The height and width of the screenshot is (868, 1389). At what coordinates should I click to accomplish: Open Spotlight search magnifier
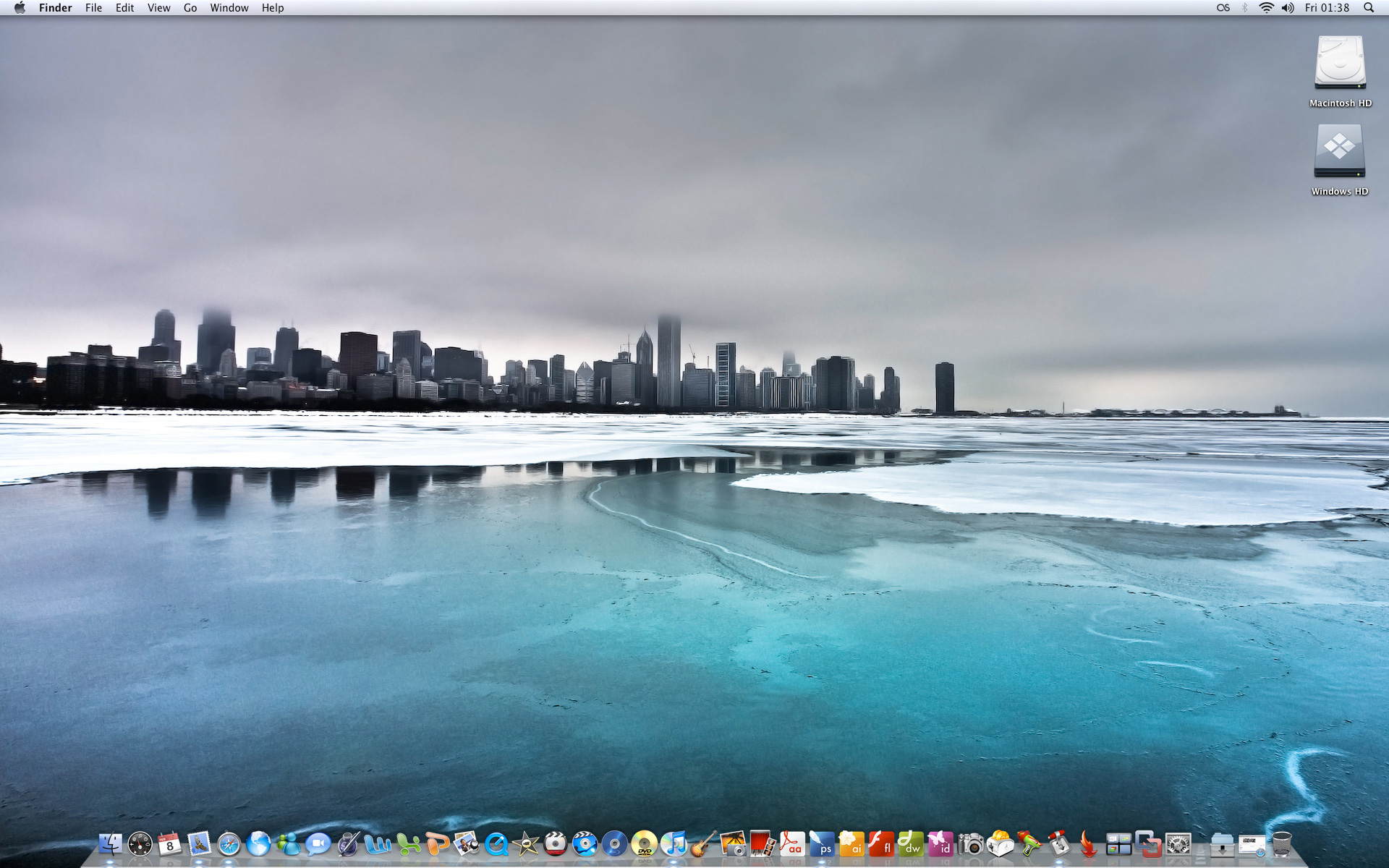click(x=1369, y=8)
